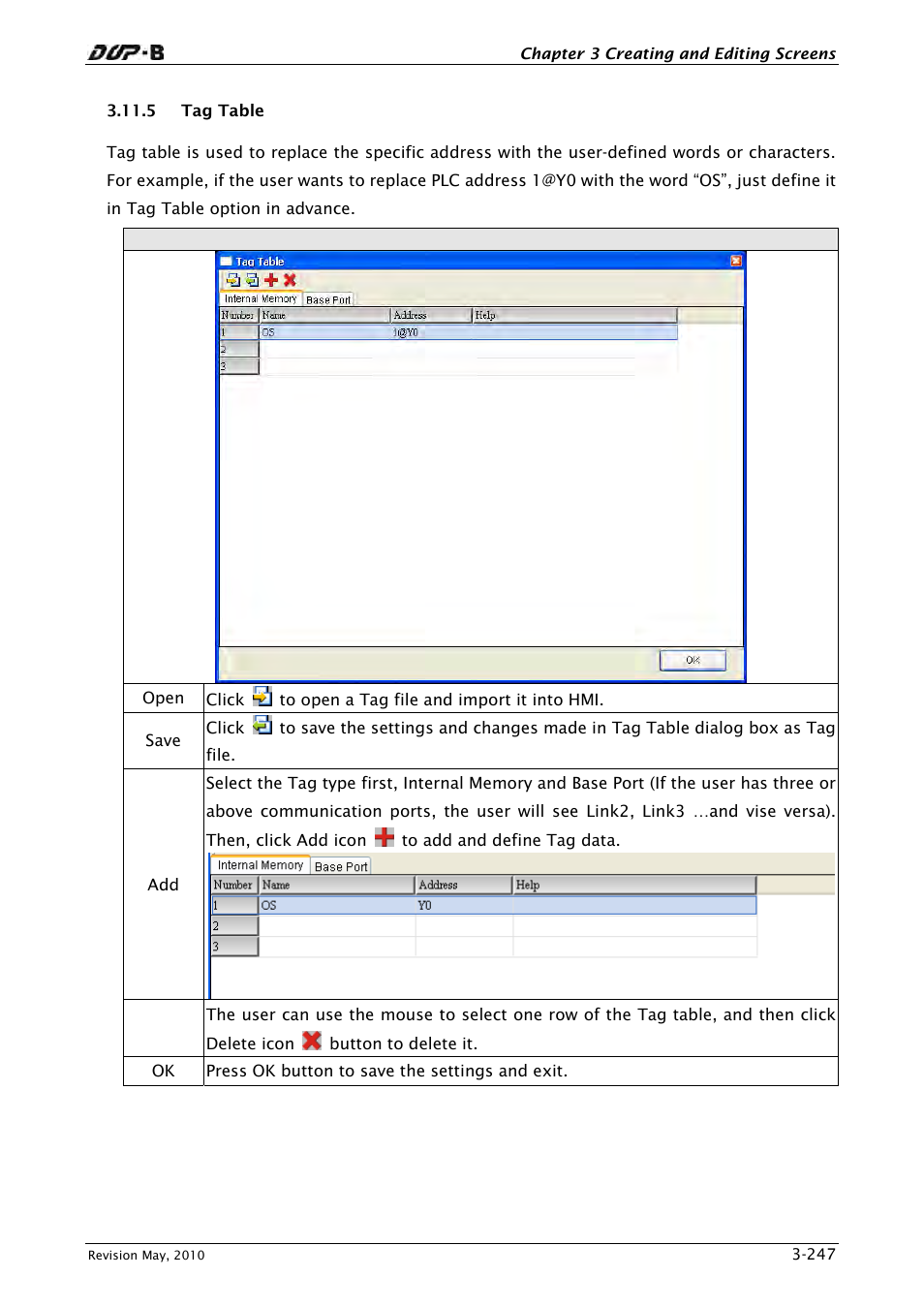Switch to Base Port tab in Tag Table dialog
924x1308 pixels.
coord(328,299)
